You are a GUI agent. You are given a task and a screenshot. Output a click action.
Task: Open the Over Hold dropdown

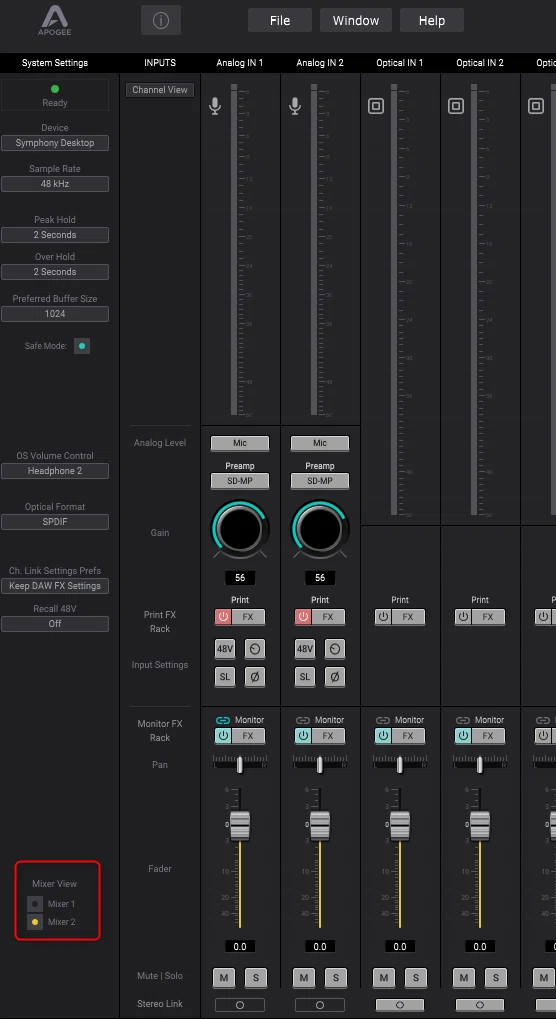click(55, 272)
